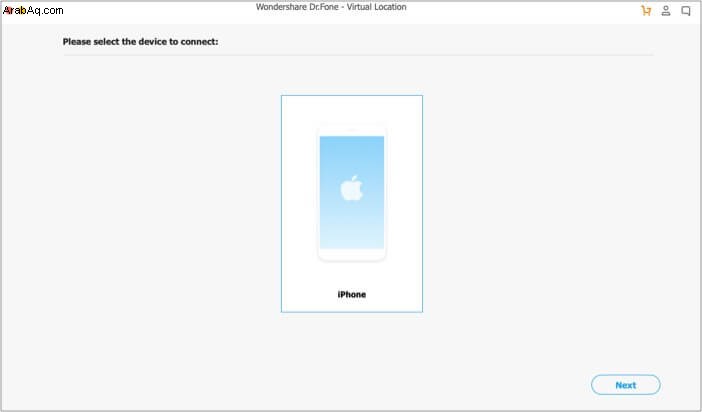
Task: Select the iPhone device card
Action: coord(351,204)
